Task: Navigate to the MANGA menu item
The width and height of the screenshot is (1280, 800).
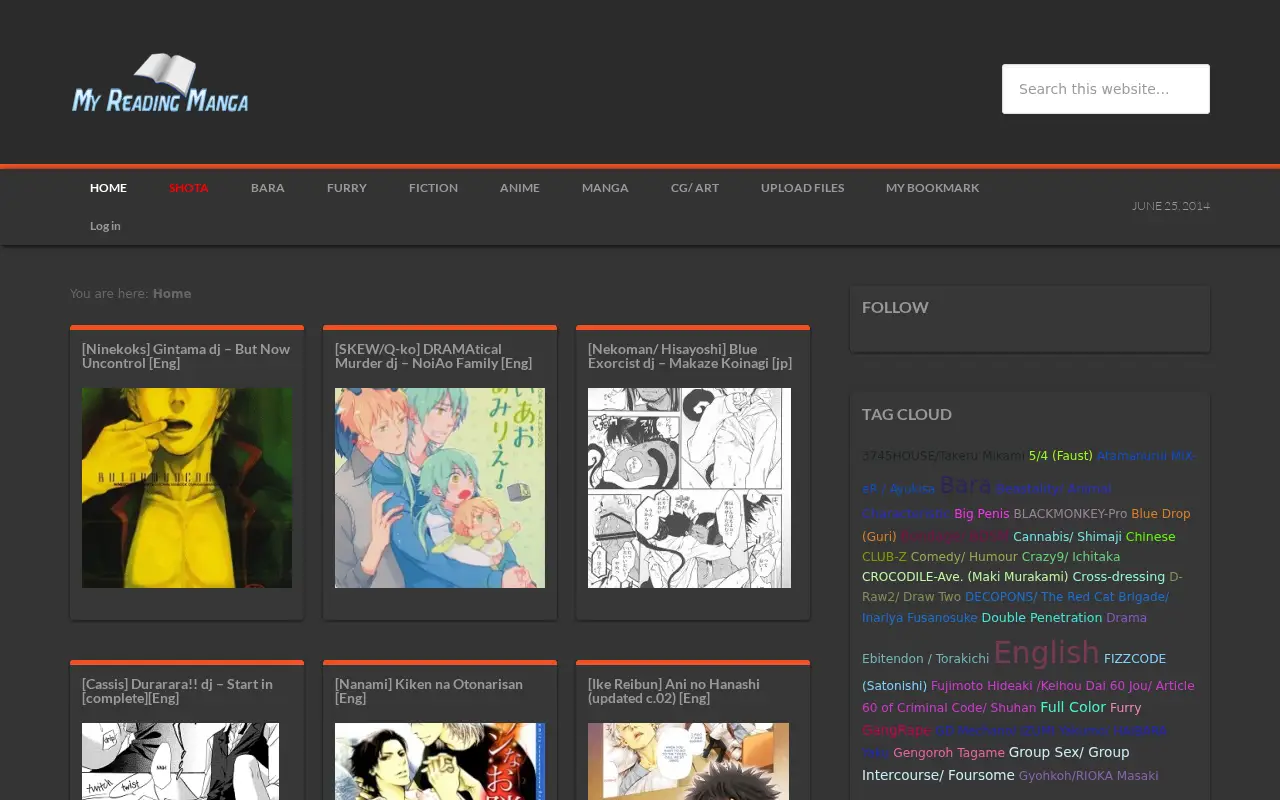Action: click(x=605, y=188)
